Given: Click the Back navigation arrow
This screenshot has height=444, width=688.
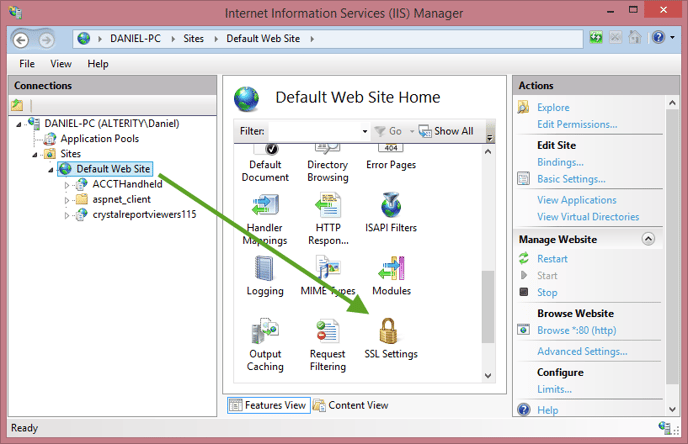Looking at the screenshot, I should pyautogui.click(x=21, y=40).
